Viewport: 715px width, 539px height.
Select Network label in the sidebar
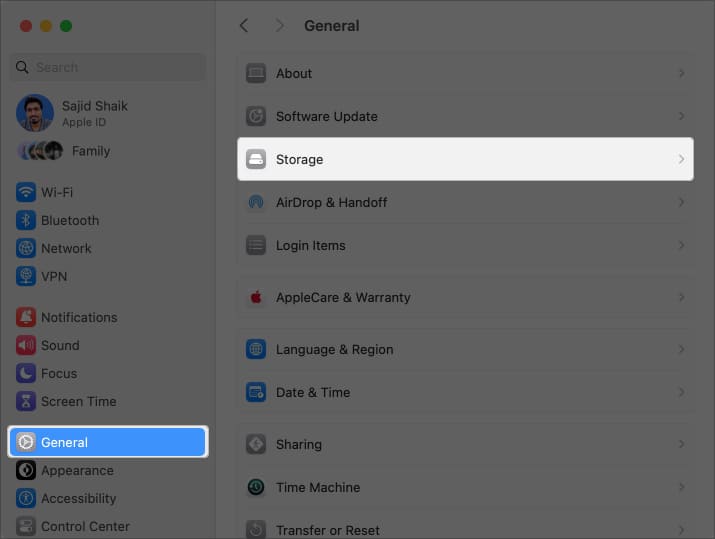coord(67,248)
